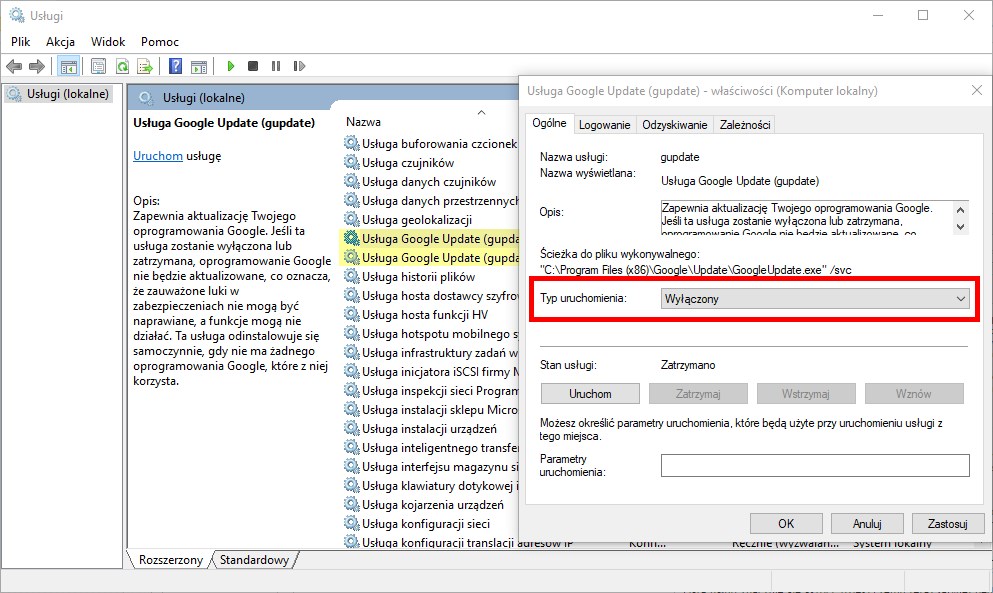Viewport: 993px width, 593px height.
Task: Click gear icon beside Usługa danych czujników
Action: (x=351, y=182)
